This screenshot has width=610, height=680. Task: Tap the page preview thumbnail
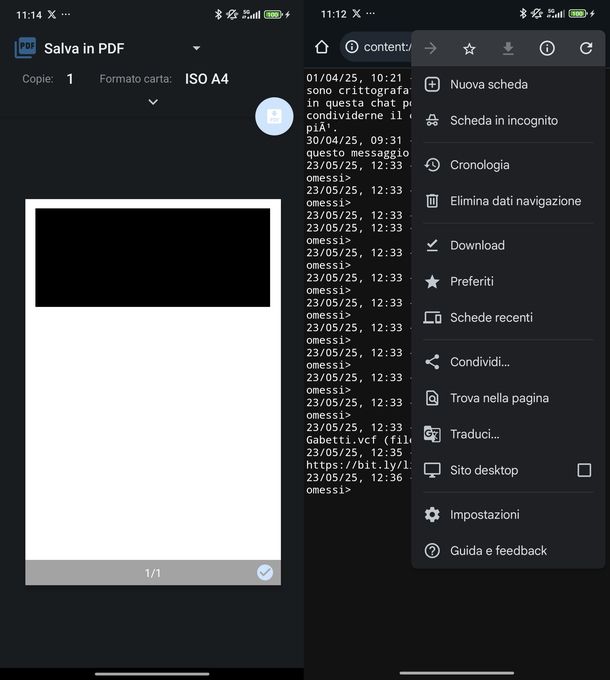click(152, 380)
